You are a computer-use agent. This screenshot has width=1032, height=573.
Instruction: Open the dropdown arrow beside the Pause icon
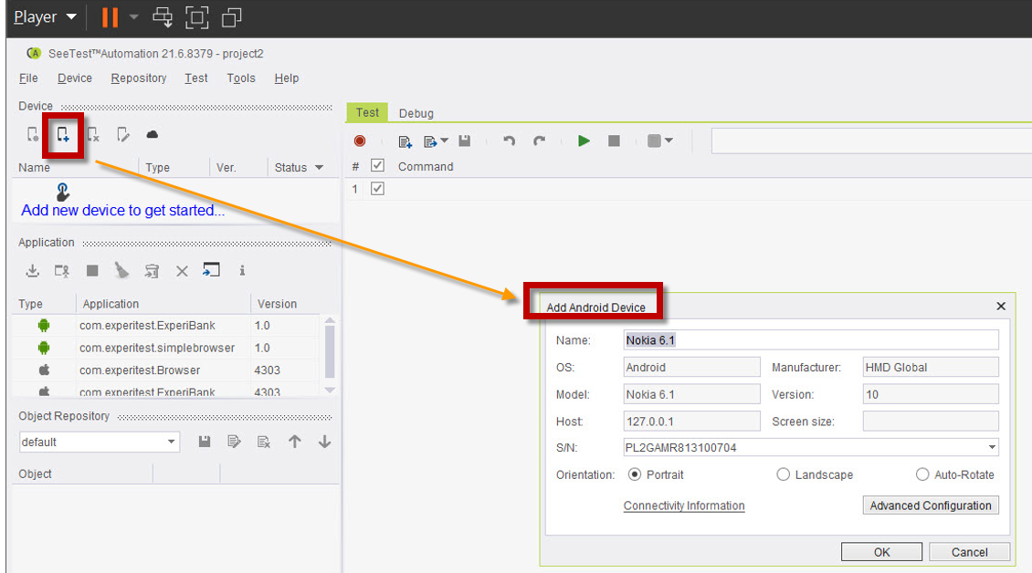point(134,17)
